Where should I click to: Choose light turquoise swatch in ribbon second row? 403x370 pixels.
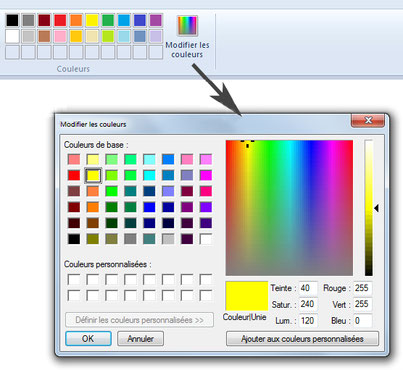[x=124, y=36]
